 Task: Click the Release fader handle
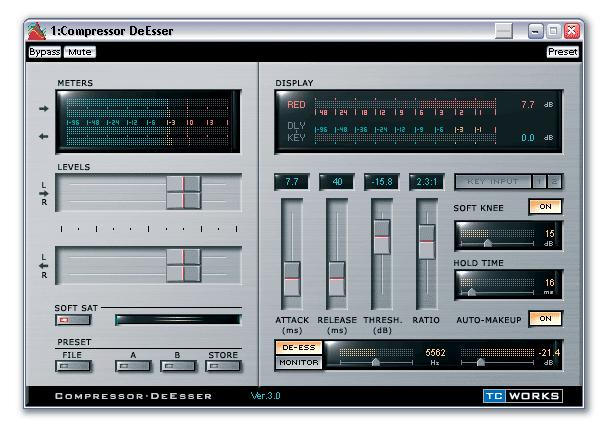click(337, 279)
